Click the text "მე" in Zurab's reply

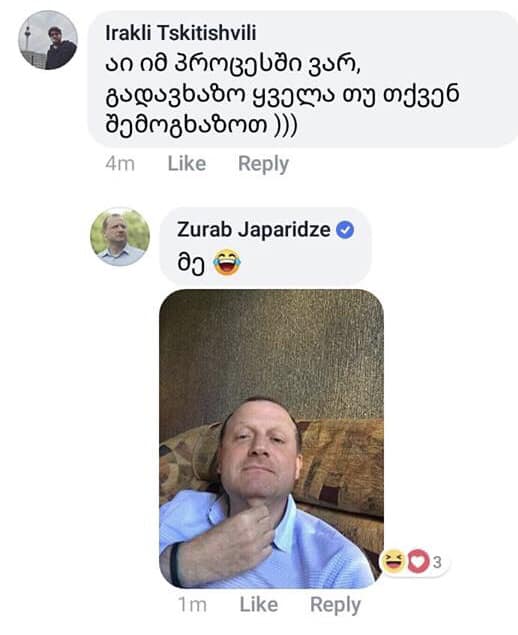coord(191,262)
